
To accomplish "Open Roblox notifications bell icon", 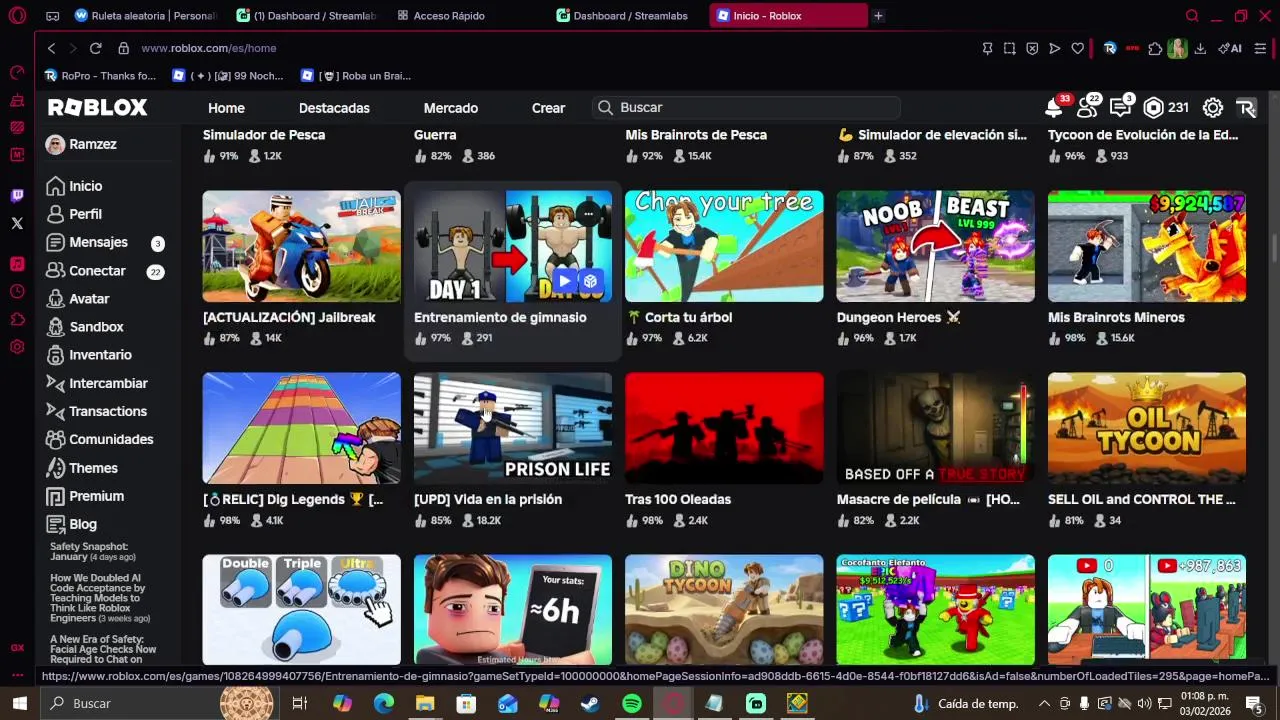I will click(x=1053, y=108).
